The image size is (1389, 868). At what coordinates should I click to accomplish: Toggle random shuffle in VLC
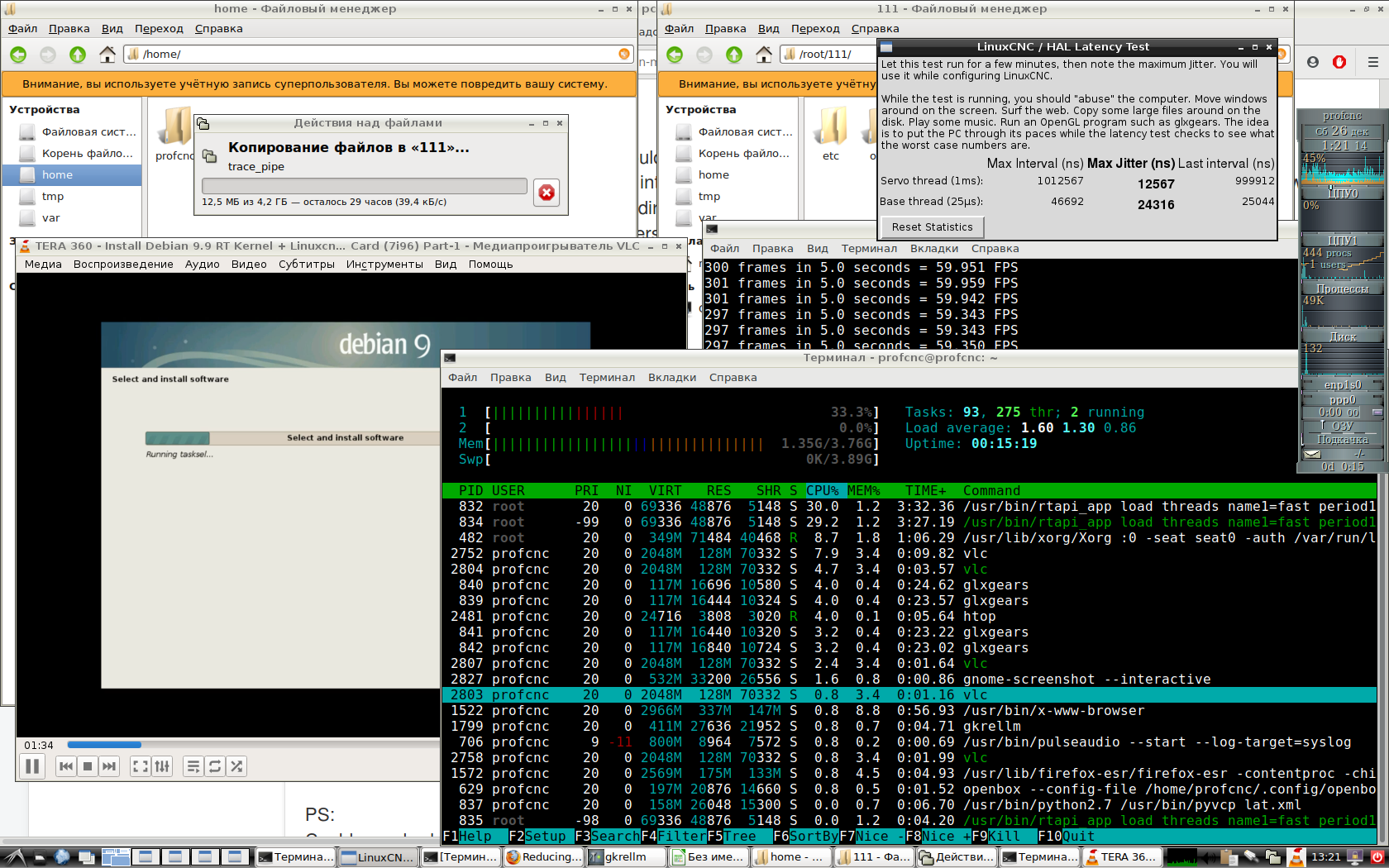[x=236, y=766]
